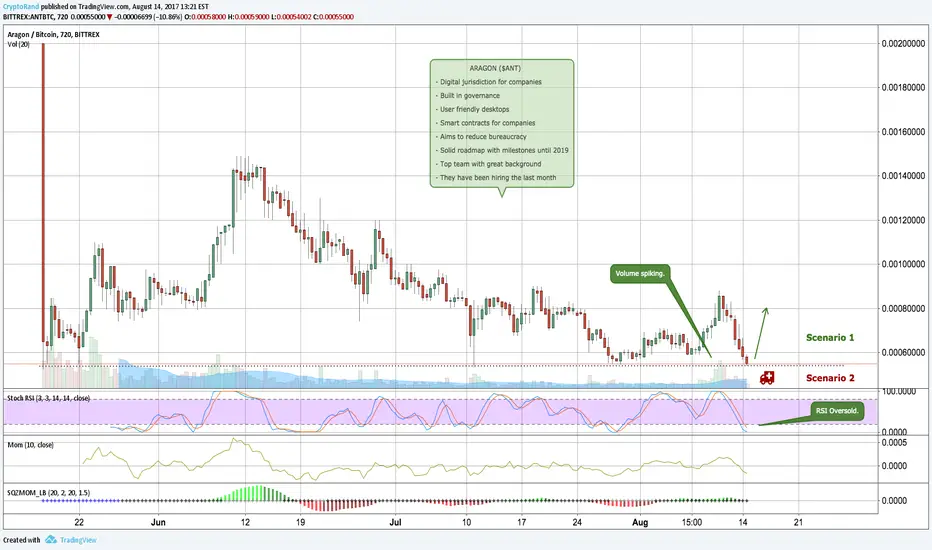Image resolution: width=932 pixels, height=550 pixels.
Task: Click 'Built in governance' note line
Action: pos(470,96)
